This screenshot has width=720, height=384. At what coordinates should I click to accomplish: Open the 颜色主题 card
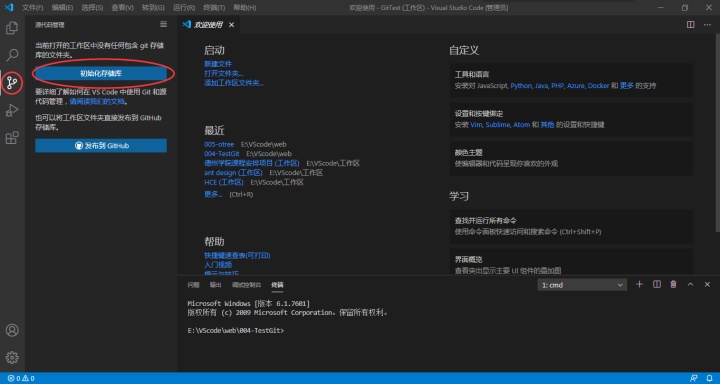[x=571, y=158]
